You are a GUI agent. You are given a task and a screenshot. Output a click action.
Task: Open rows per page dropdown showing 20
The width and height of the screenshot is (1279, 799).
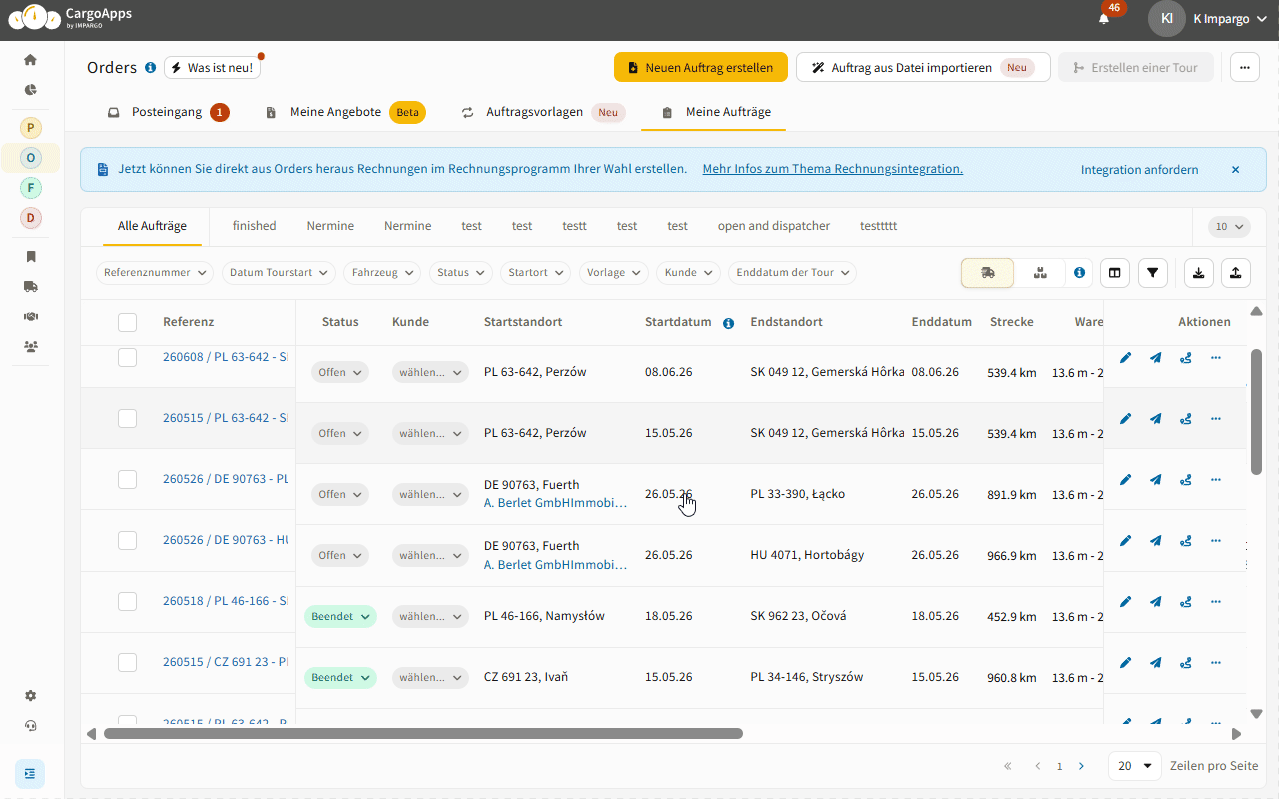click(x=1135, y=766)
